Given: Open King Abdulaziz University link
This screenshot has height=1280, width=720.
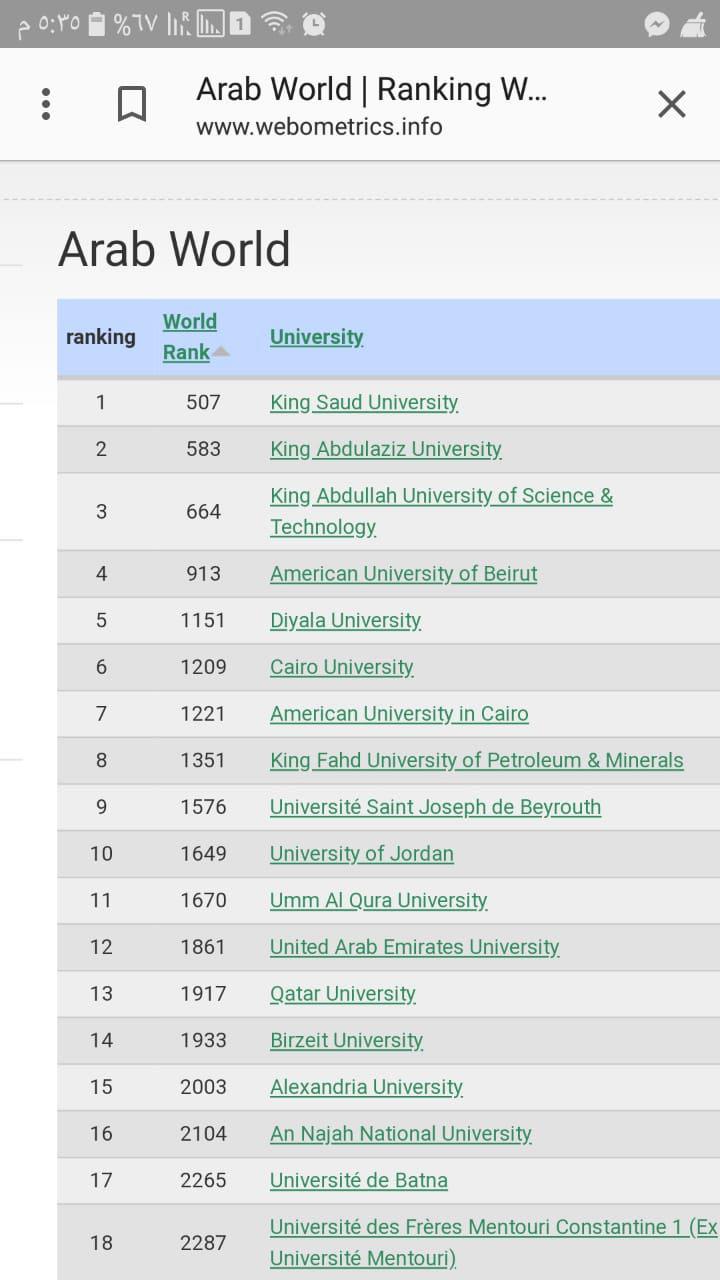Looking at the screenshot, I should click(x=386, y=449).
